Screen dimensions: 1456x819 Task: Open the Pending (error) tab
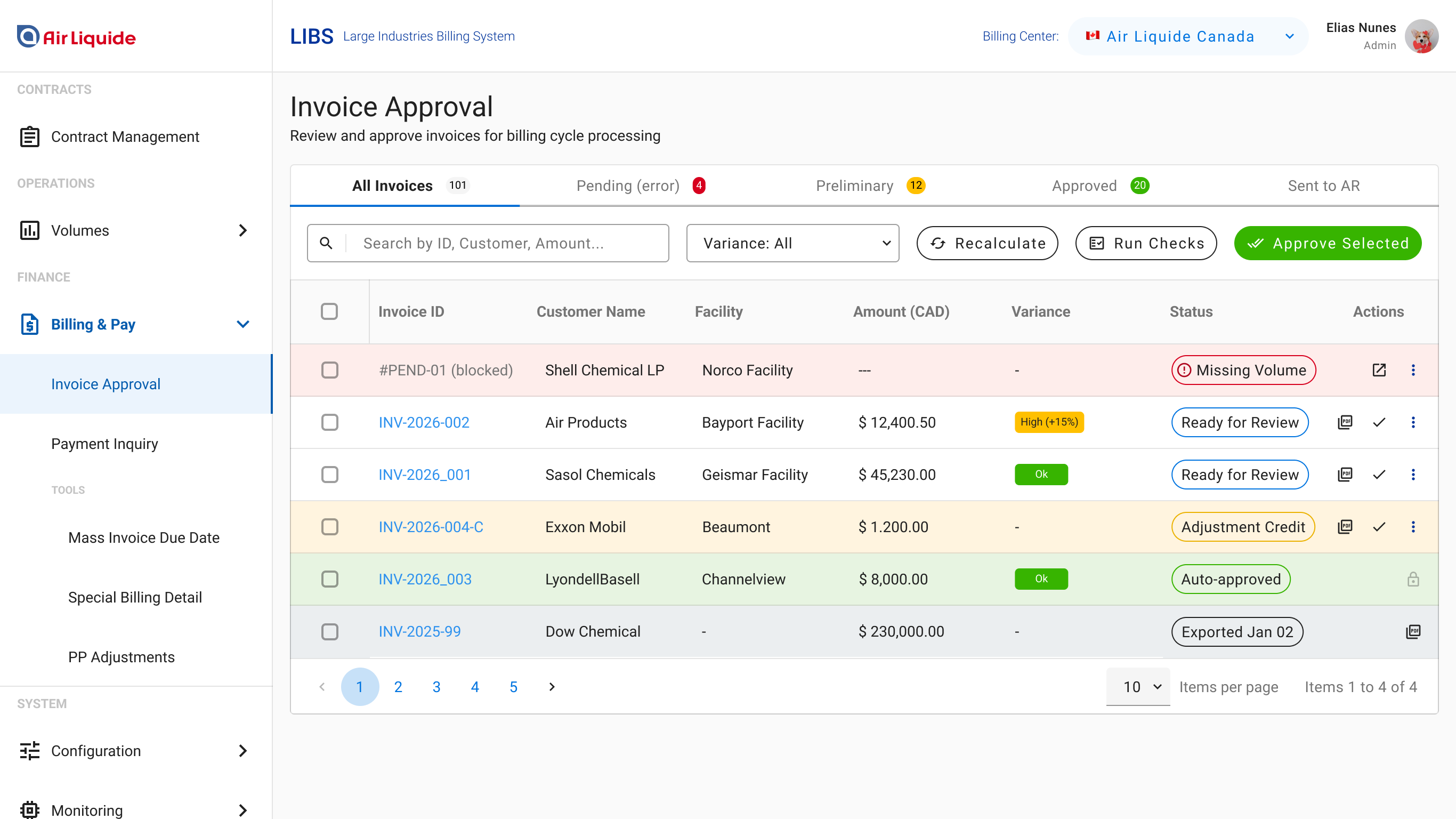[628, 186]
